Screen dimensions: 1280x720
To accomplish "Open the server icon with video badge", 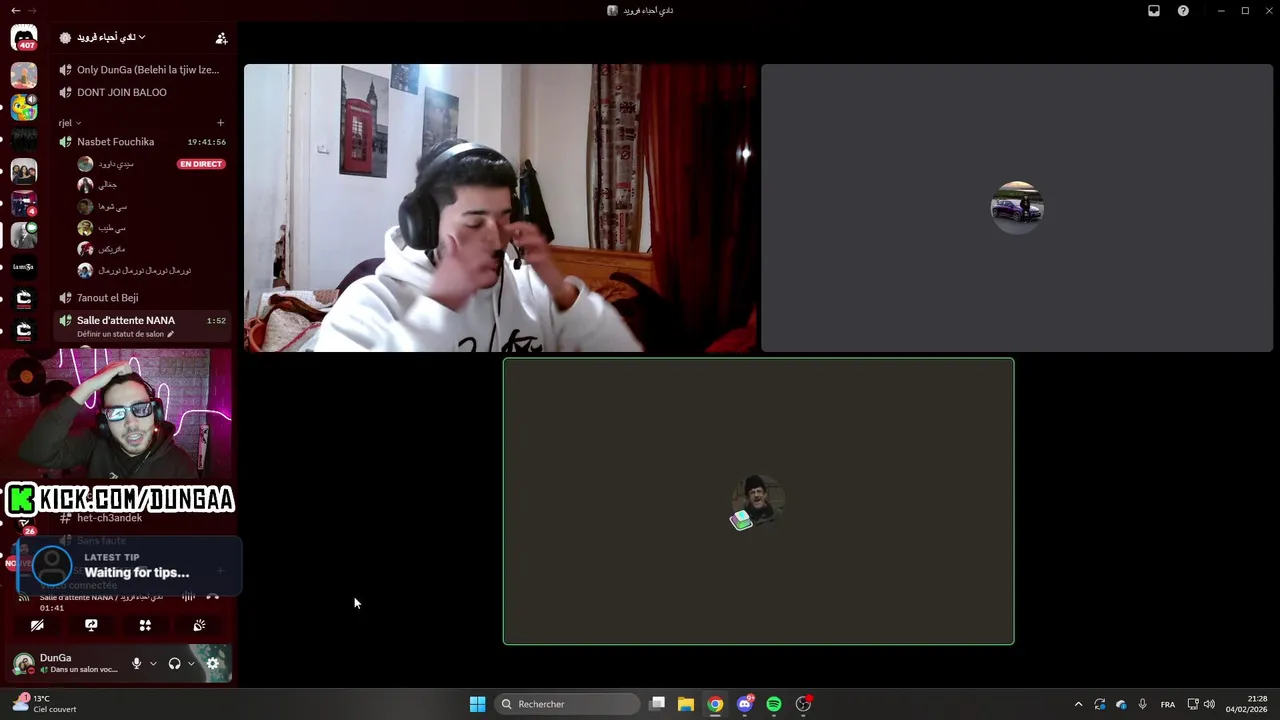I will (x=24, y=235).
